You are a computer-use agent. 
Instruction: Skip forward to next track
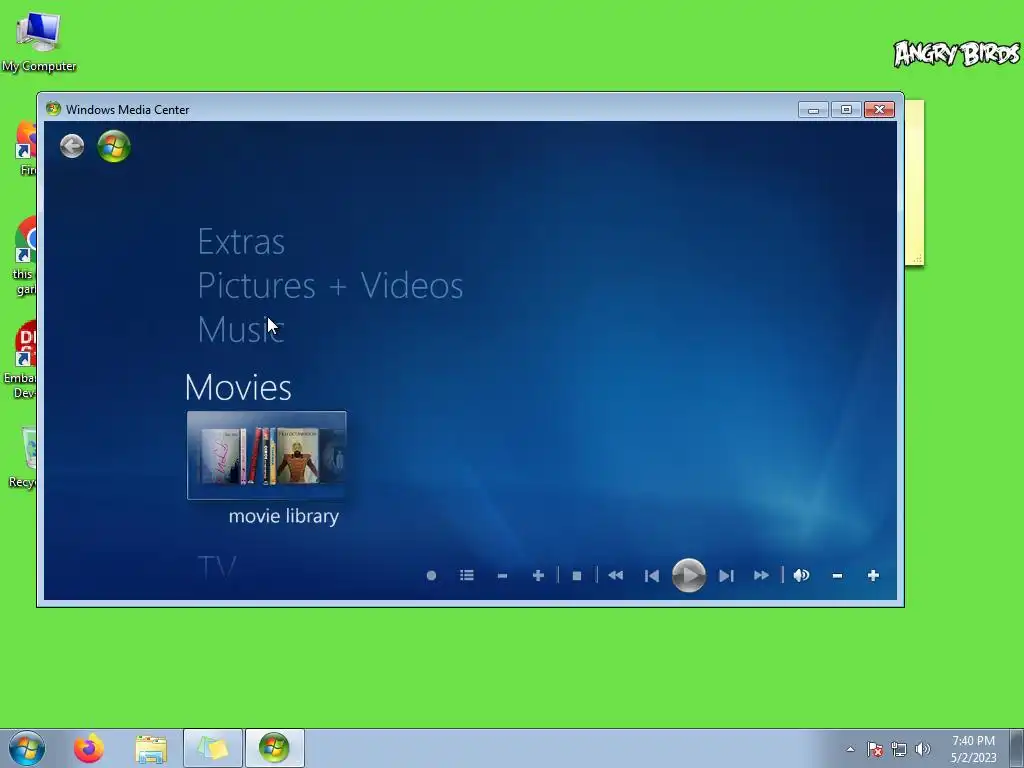(x=726, y=575)
